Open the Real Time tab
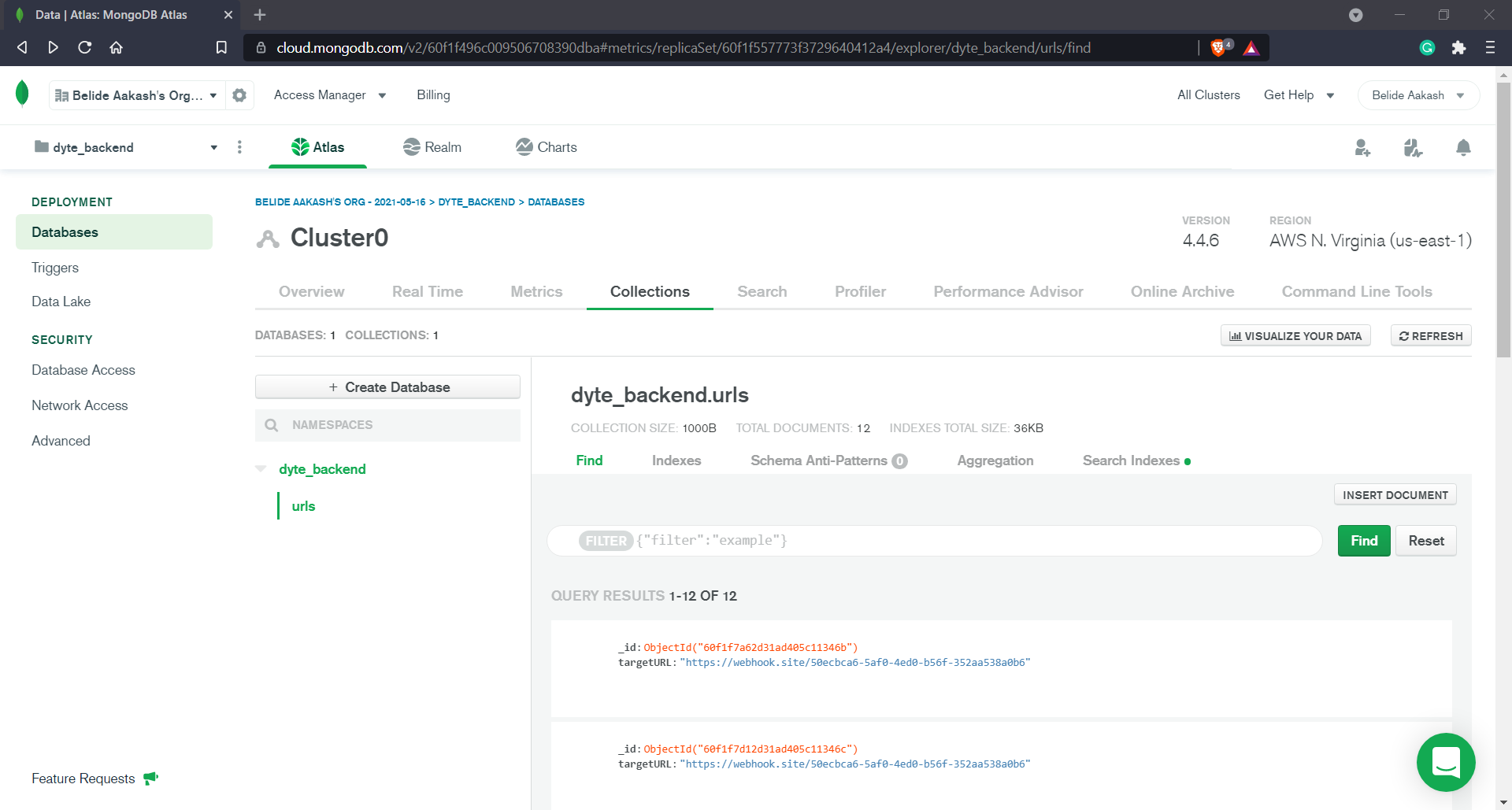1512x810 pixels. point(428,291)
